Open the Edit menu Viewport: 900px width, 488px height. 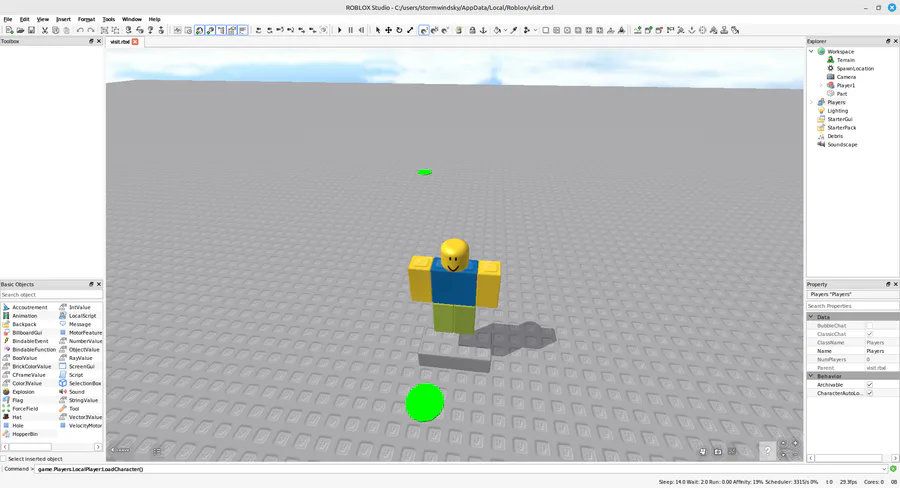click(24, 19)
